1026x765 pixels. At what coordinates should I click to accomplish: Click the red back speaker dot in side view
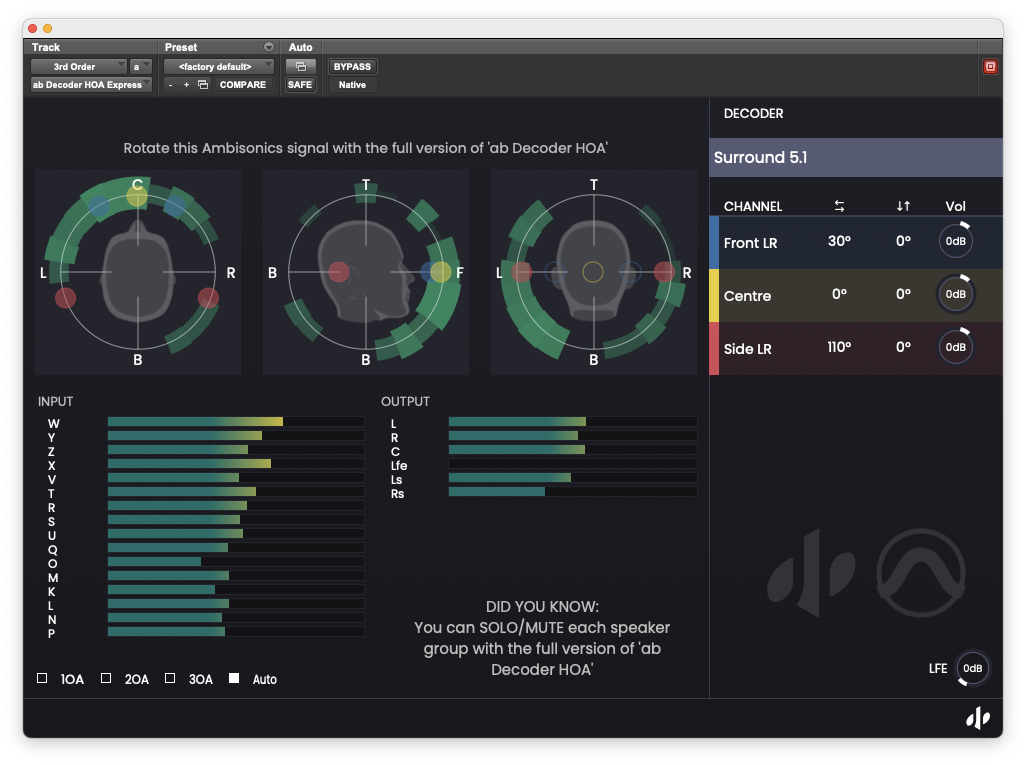339,272
